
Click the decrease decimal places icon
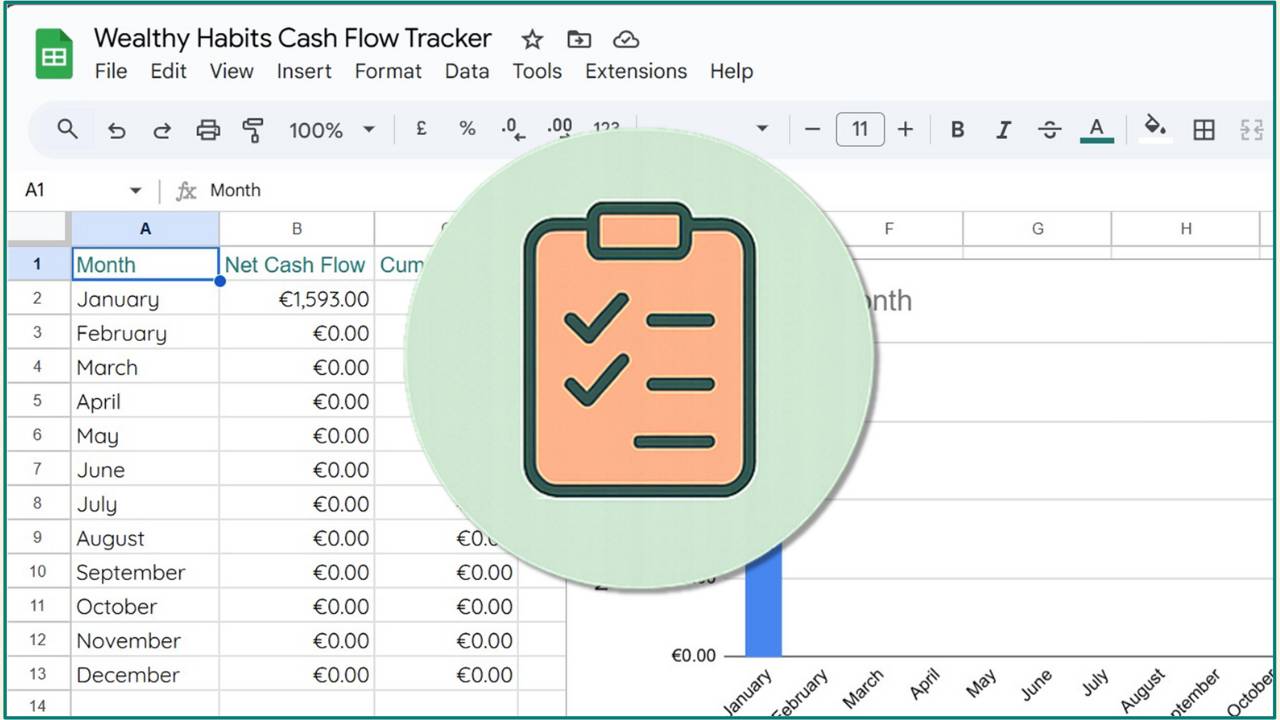tap(512, 130)
